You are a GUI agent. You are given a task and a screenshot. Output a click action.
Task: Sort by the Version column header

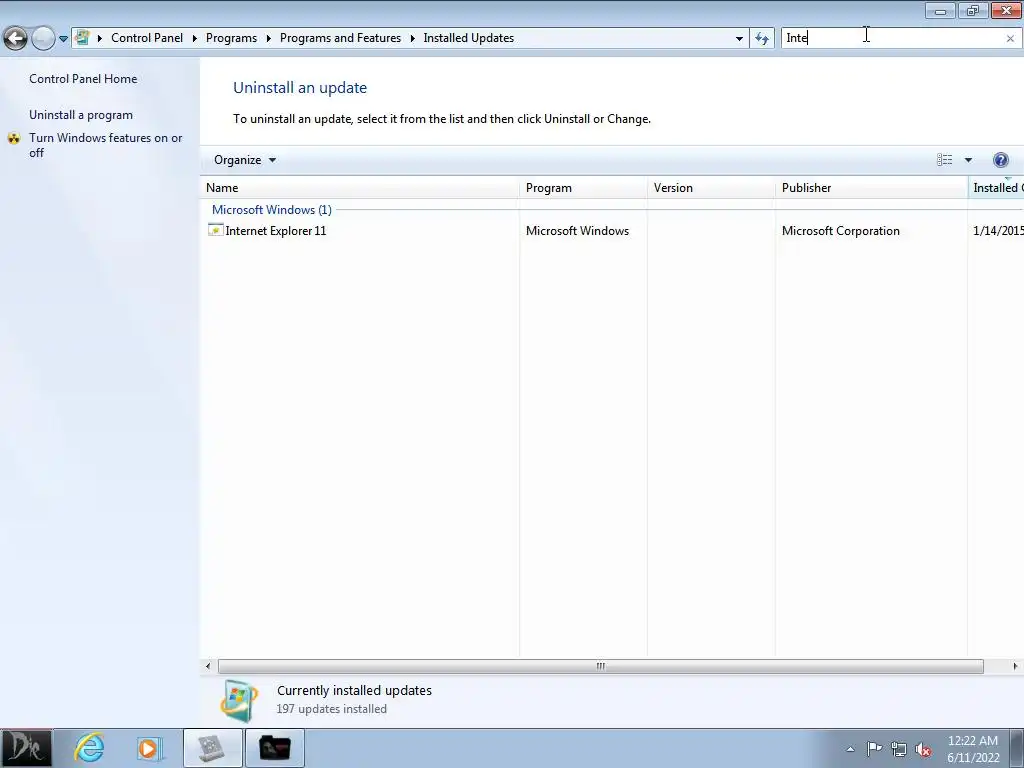pyautogui.click(x=711, y=188)
